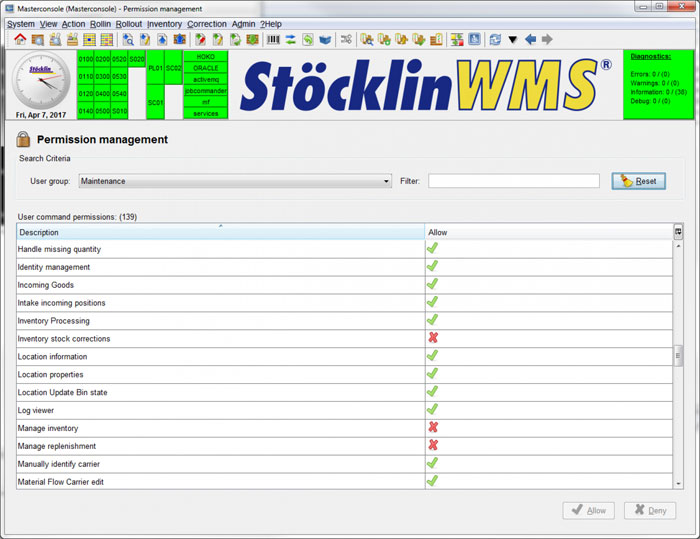Click the green and blue swap arrows icon
Viewport: 700px width, 539px height.
tap(290, 40)
